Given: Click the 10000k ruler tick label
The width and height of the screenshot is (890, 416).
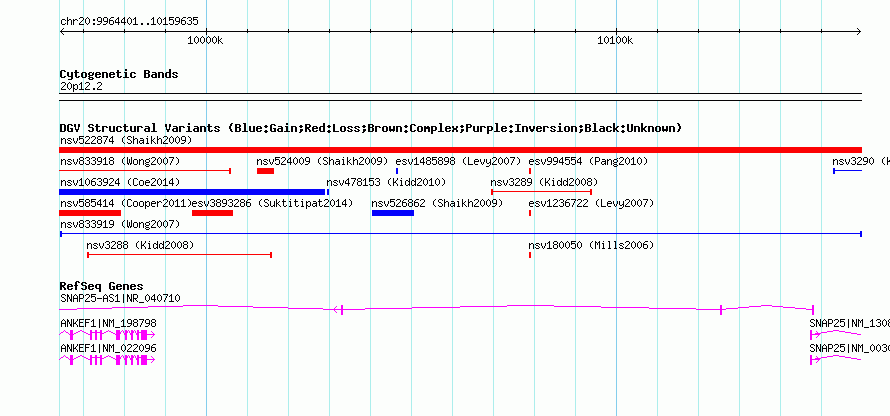Looking at the screenshot, I should tap(205, 41).
